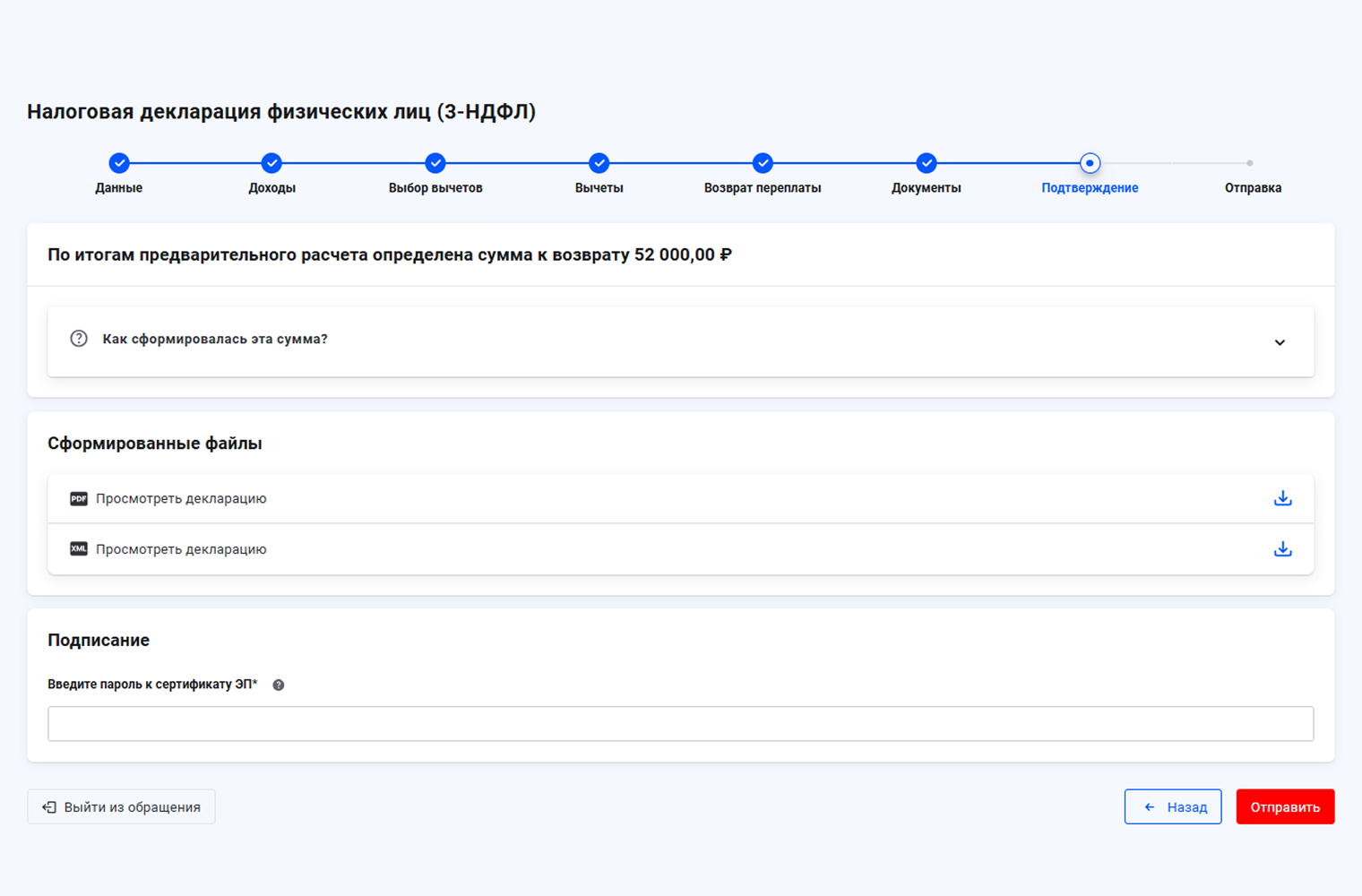Image resolution: width=1362 pixels, height=896 pixels.
Task: Click help icon next to certificate password label
Action: click(279, 685)
